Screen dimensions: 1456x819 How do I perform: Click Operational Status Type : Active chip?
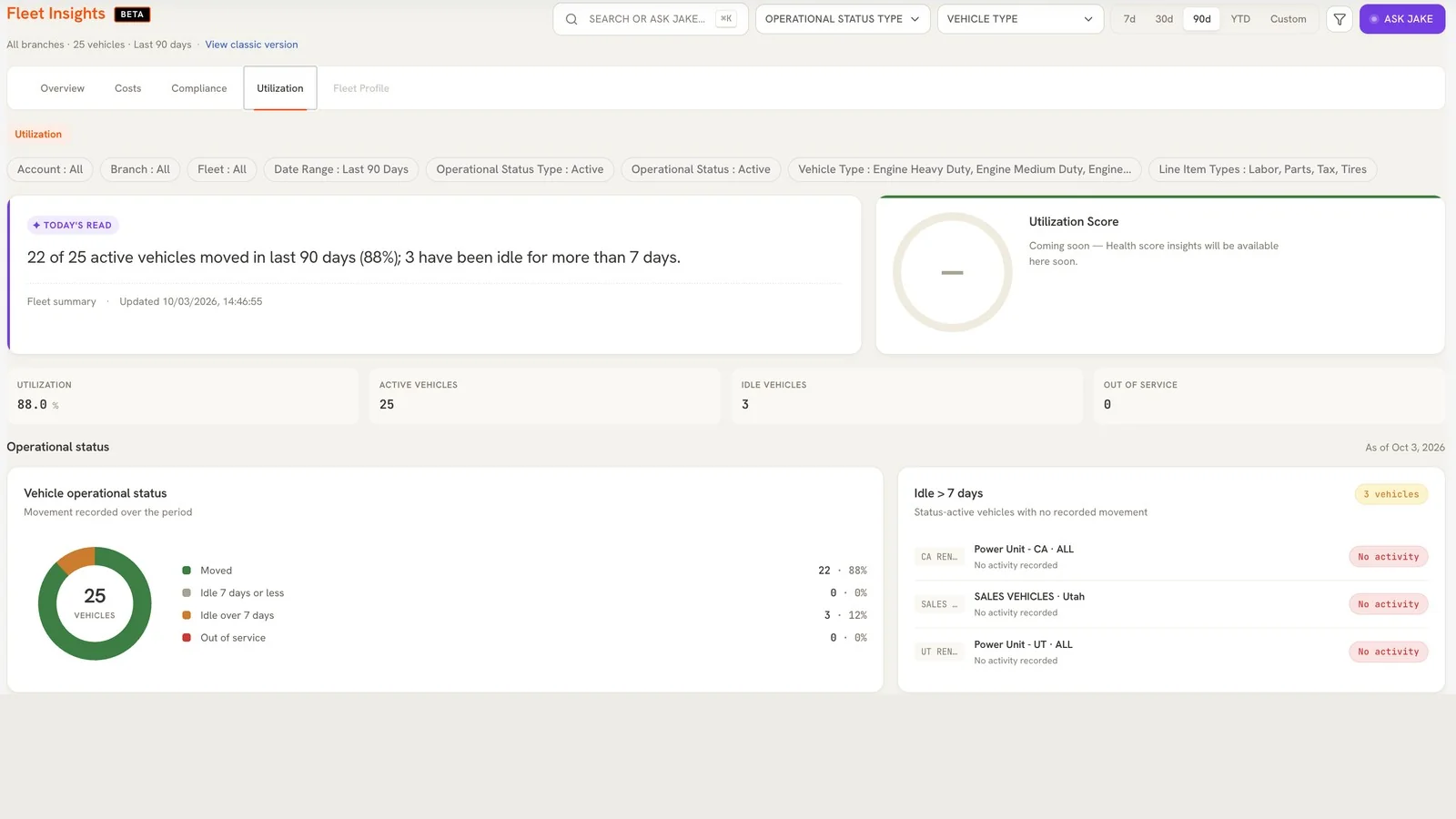pos(520,169)
